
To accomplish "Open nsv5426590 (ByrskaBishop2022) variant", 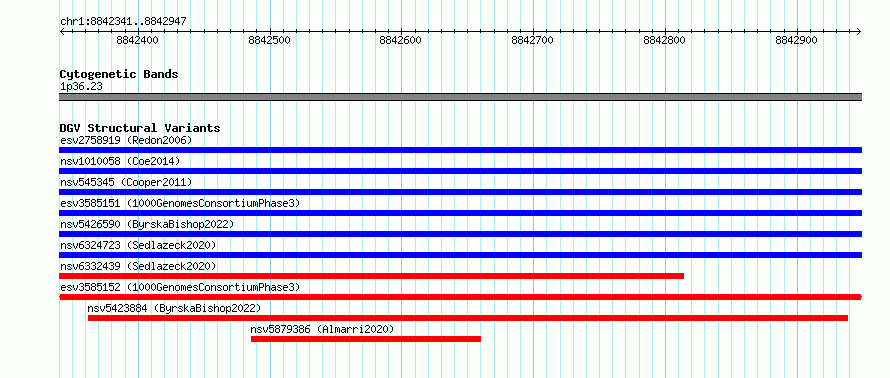I will pyautogui.click(x=147, y=224).
